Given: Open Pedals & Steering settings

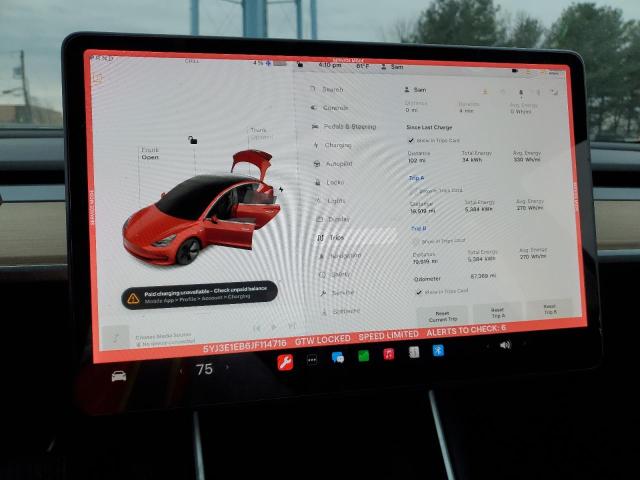Looking at the screenshot, I should pos(344,127).
